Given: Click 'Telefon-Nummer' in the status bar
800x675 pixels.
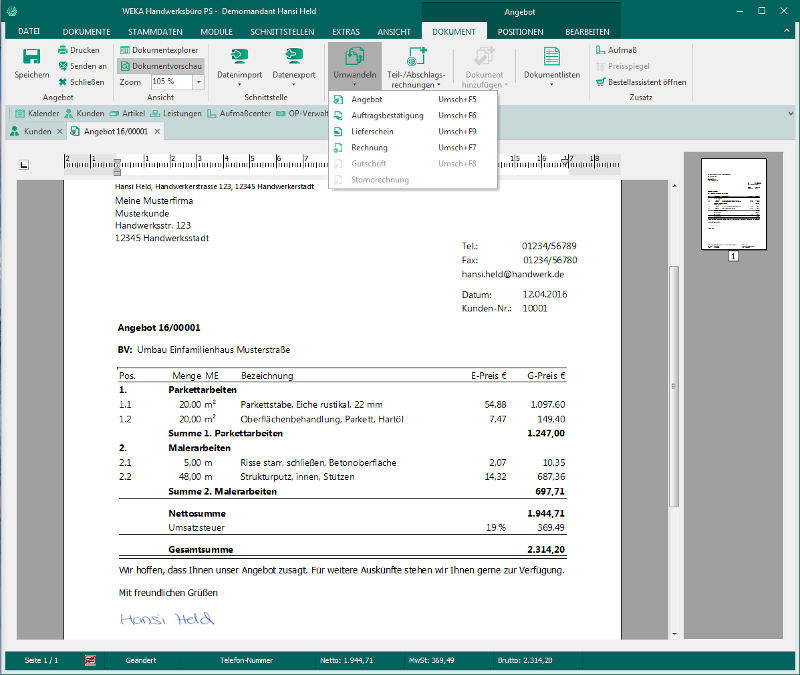Looking at the screenshot, I should pyautogui.click(x=246, y=661).
